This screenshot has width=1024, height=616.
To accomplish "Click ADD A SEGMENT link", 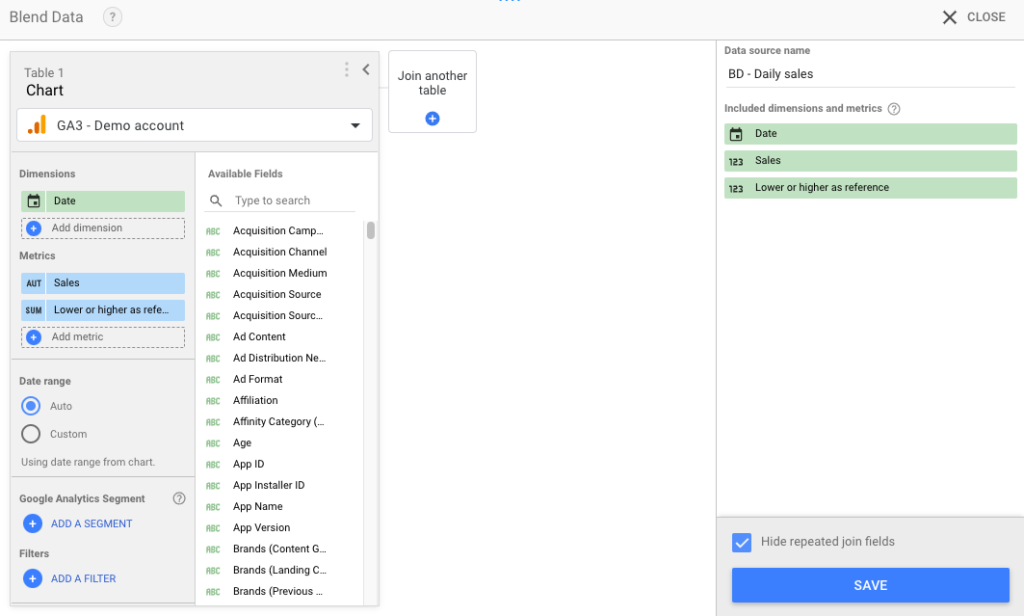I will 91,523.
